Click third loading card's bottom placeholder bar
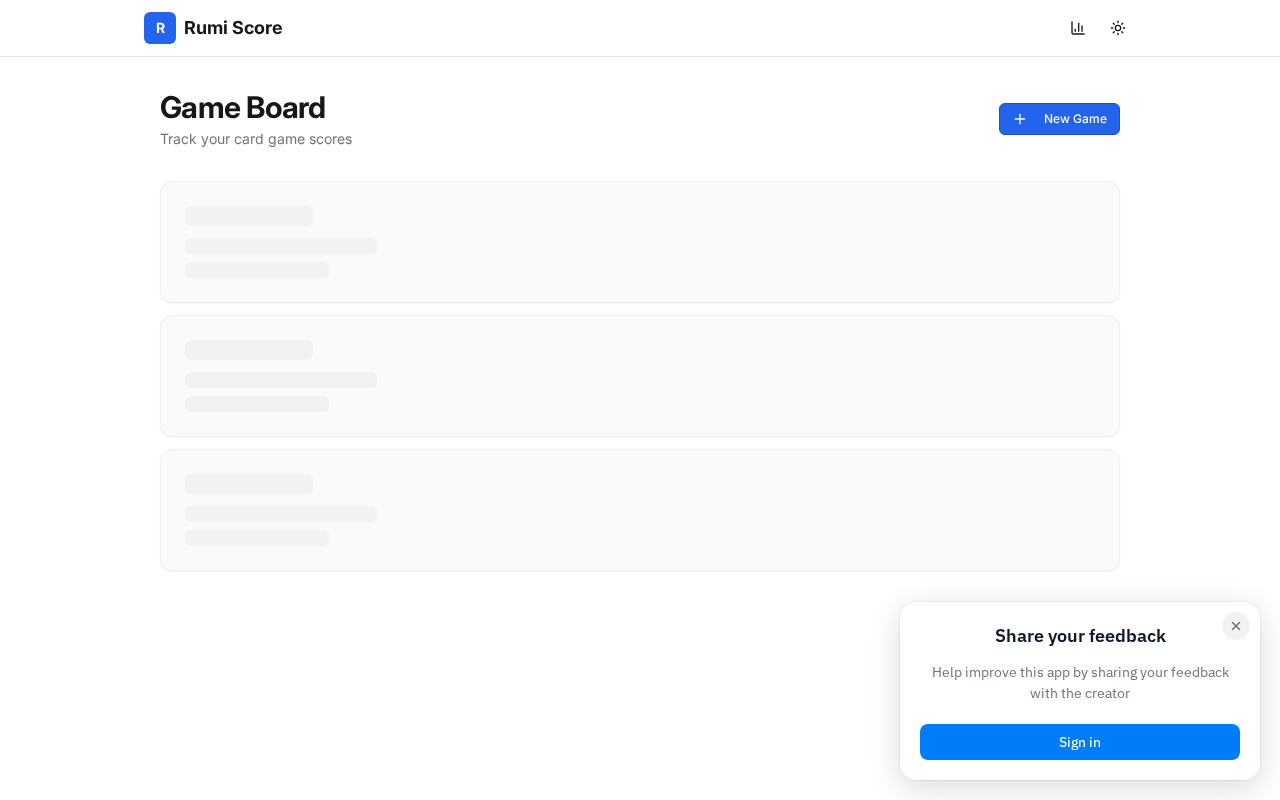 [x=257, y=538]
